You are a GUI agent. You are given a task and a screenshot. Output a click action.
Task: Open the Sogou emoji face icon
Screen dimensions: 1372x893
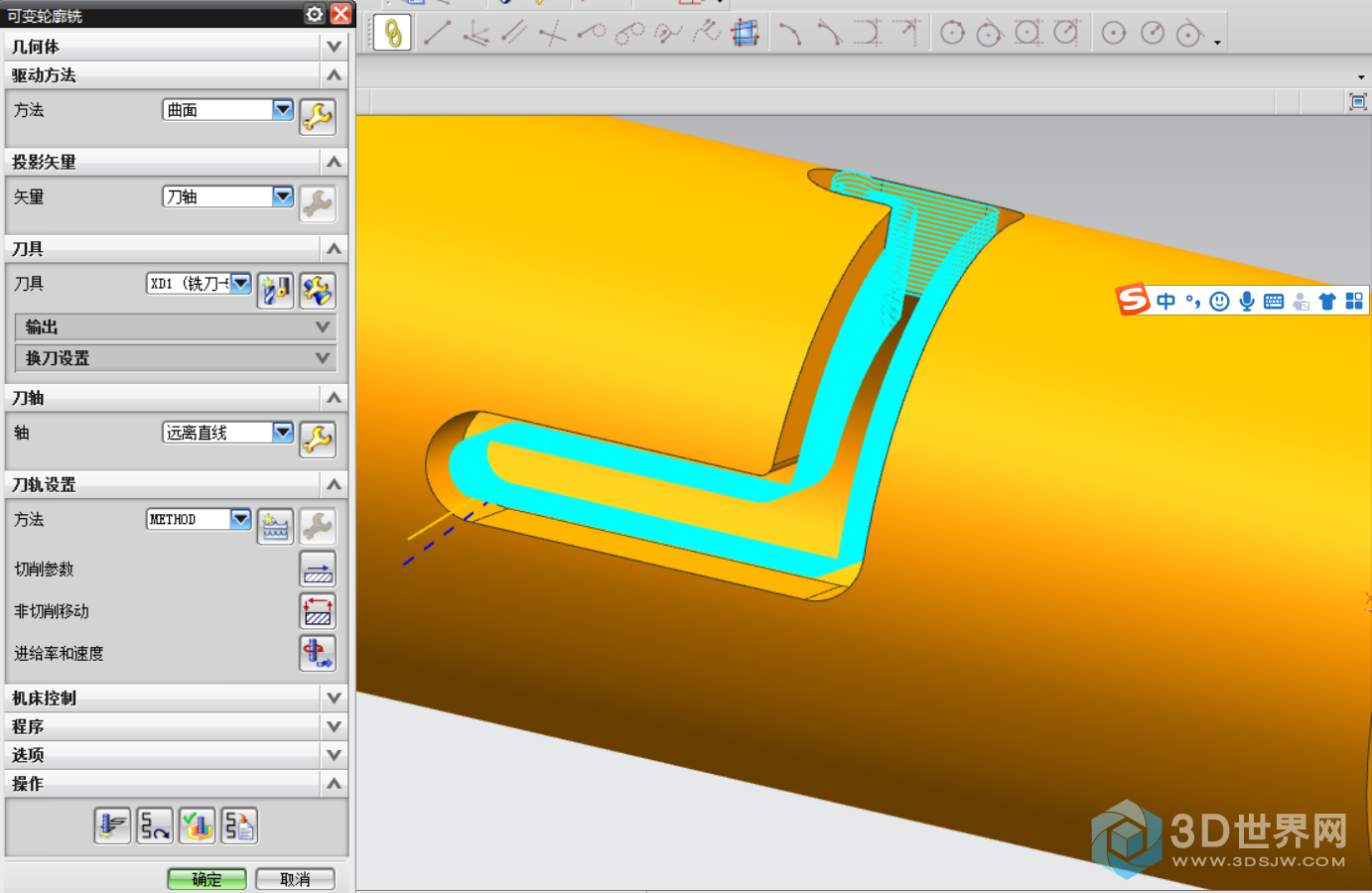click(1220, 302)
